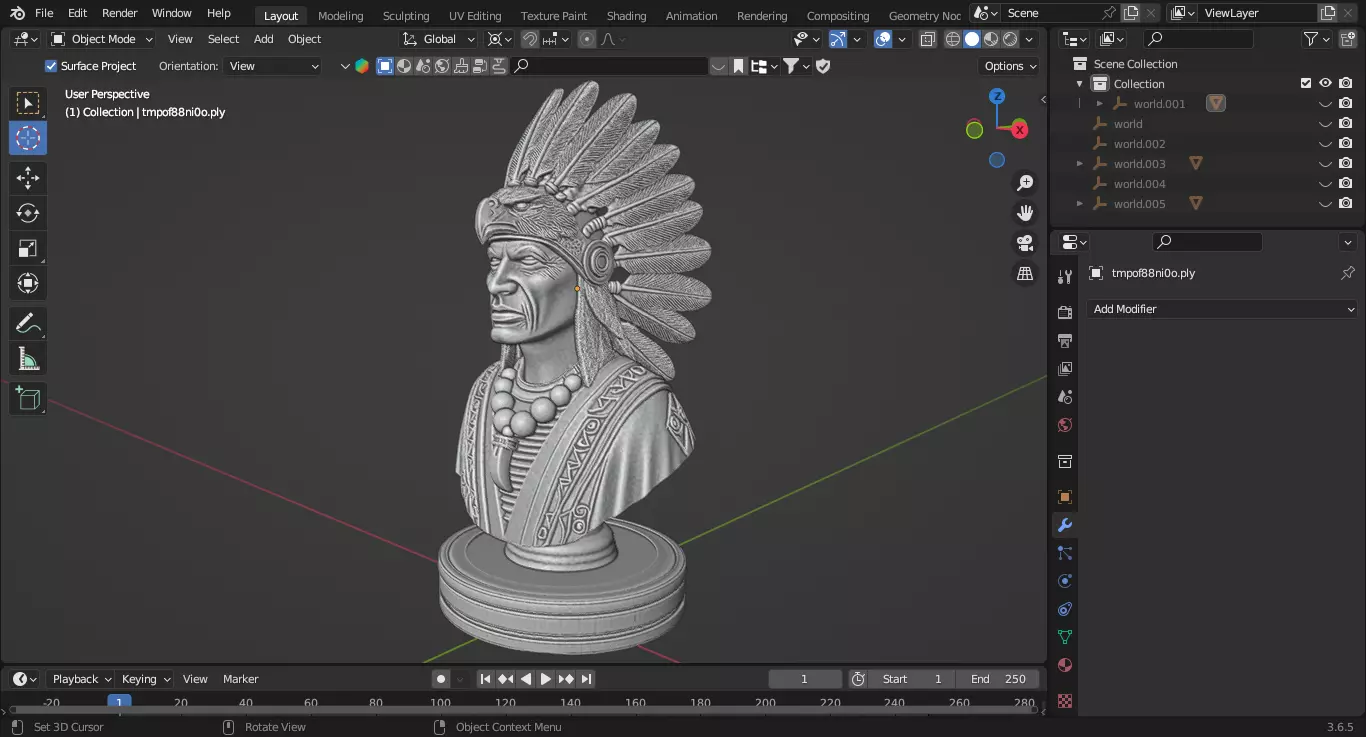Click the outliner search field
This screenshot has height=737, width=1366.
click(x=1198, y=39)
